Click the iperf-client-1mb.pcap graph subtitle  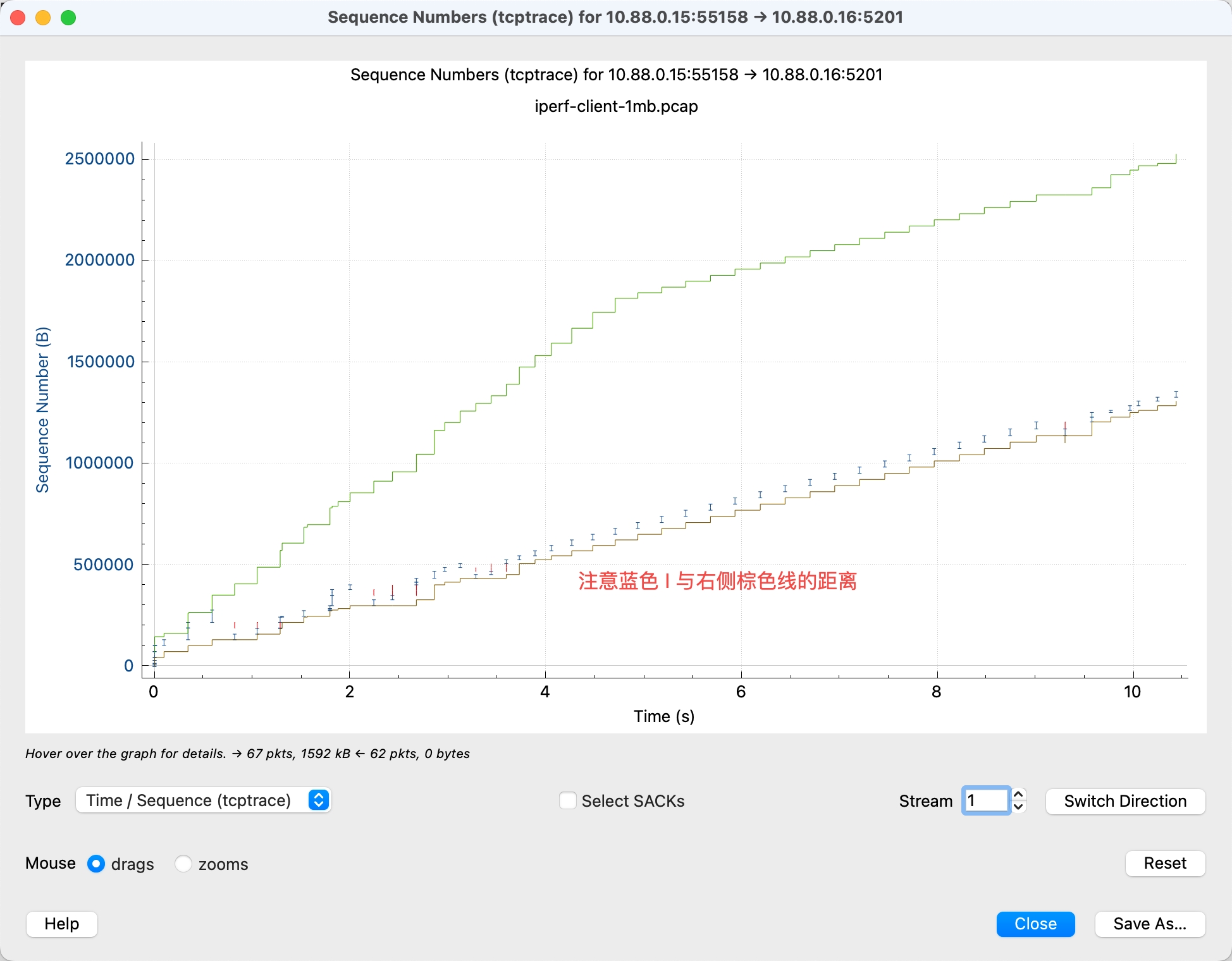(616, 106)
